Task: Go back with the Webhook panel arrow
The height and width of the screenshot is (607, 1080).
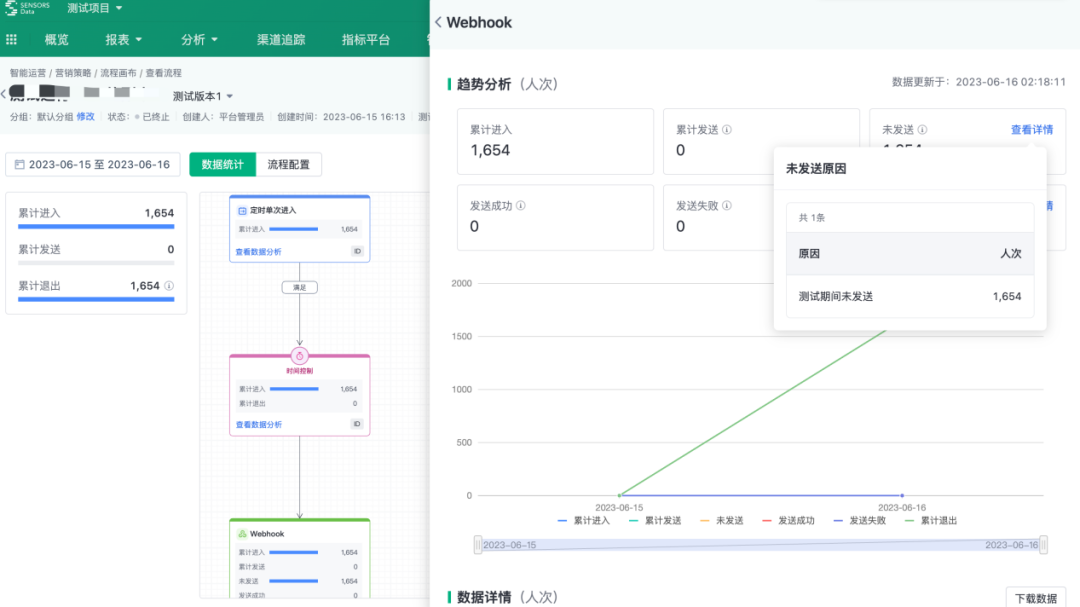Action: pyautogui.click(x=438, y=22)
